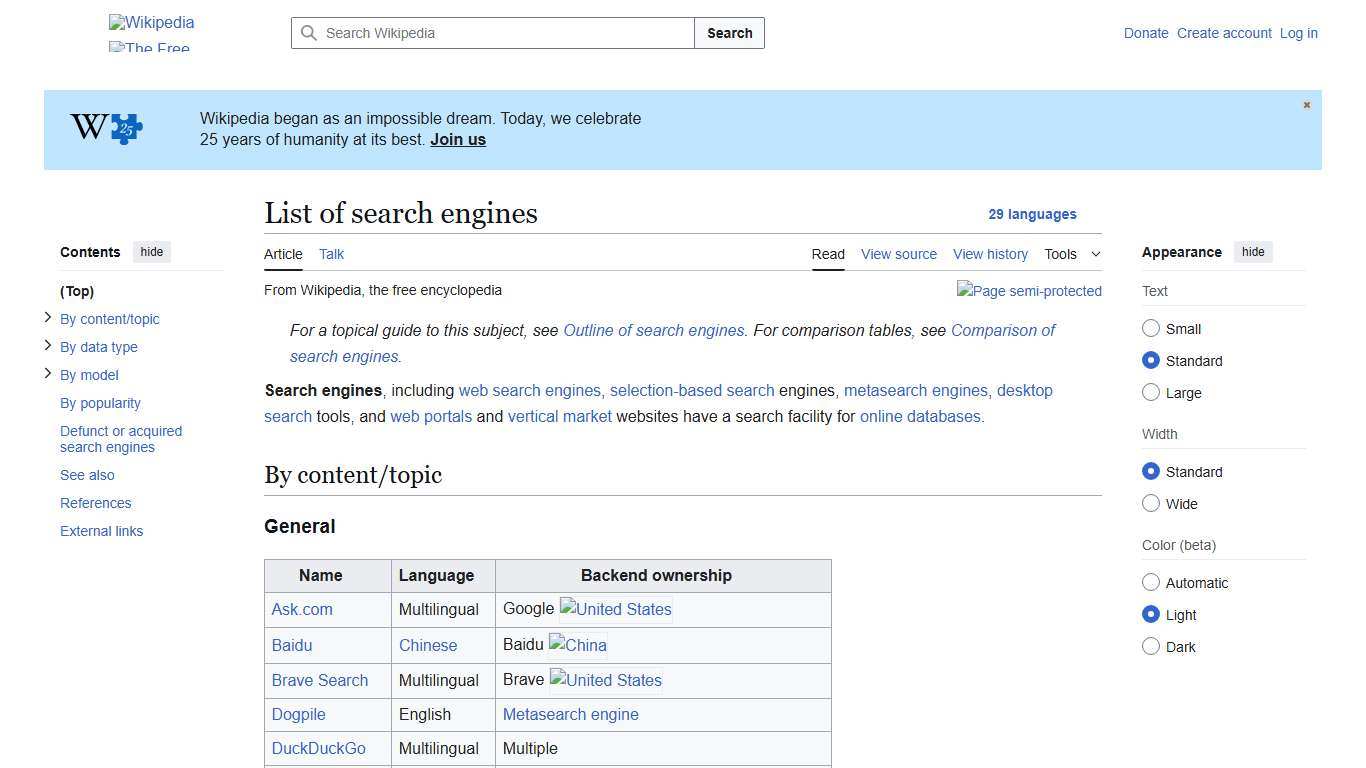Click inside the Search Wikipedia input field
Viewport: 1366px width, 768px height.
[x=490, y=33]
